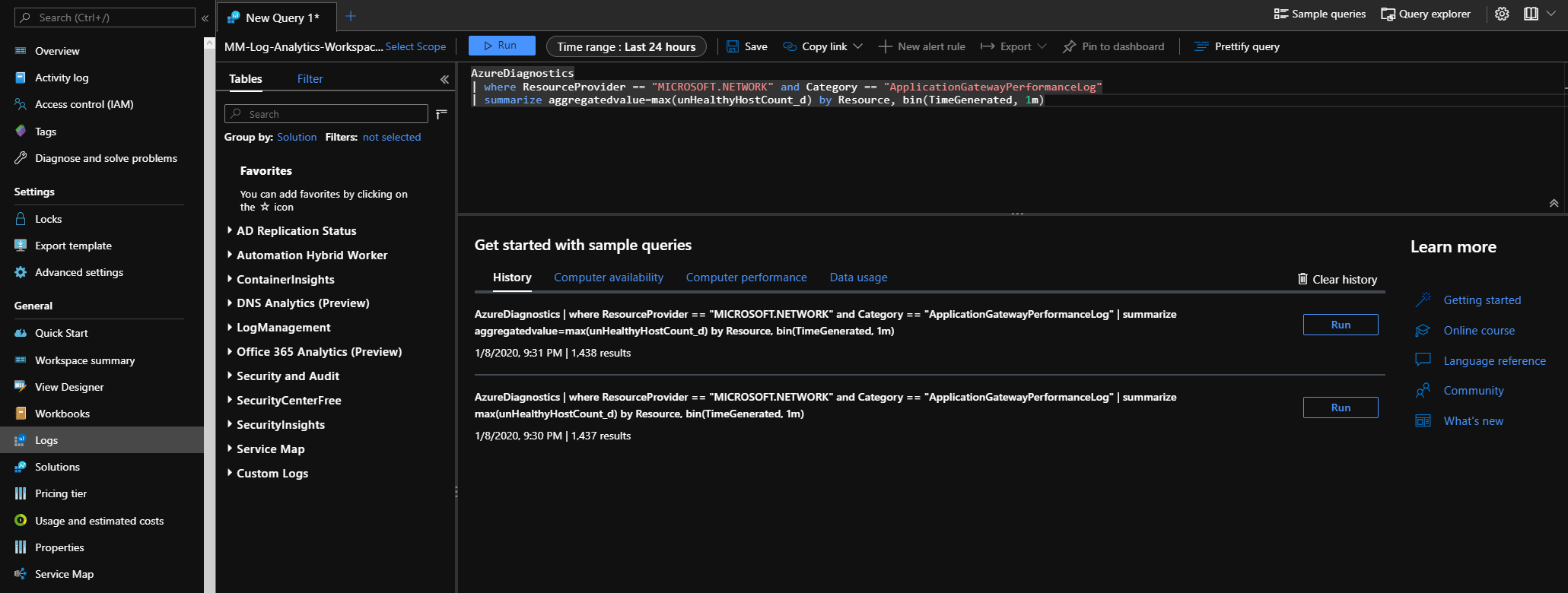
Task: Click the sidebar Search (Ctrl+/) box
Action: click(x=105, y=17)
